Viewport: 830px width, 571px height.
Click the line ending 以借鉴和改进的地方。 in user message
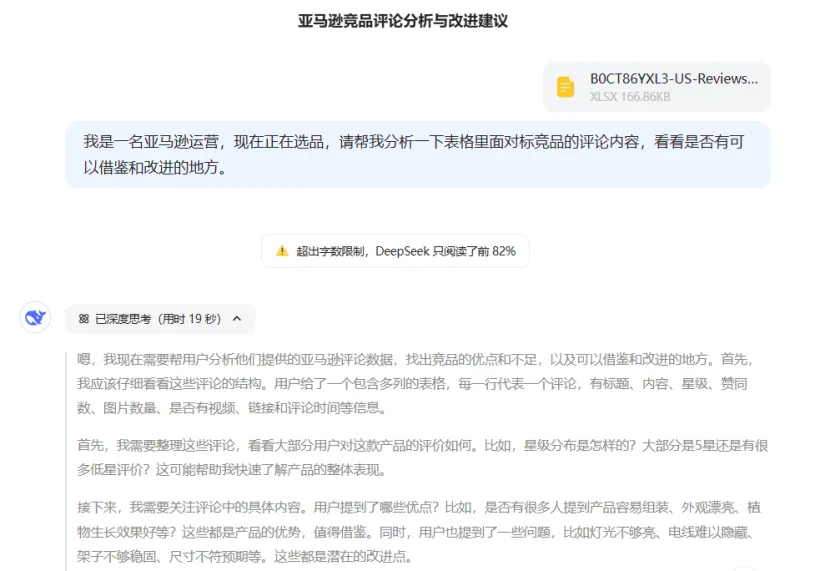[156, 168]
